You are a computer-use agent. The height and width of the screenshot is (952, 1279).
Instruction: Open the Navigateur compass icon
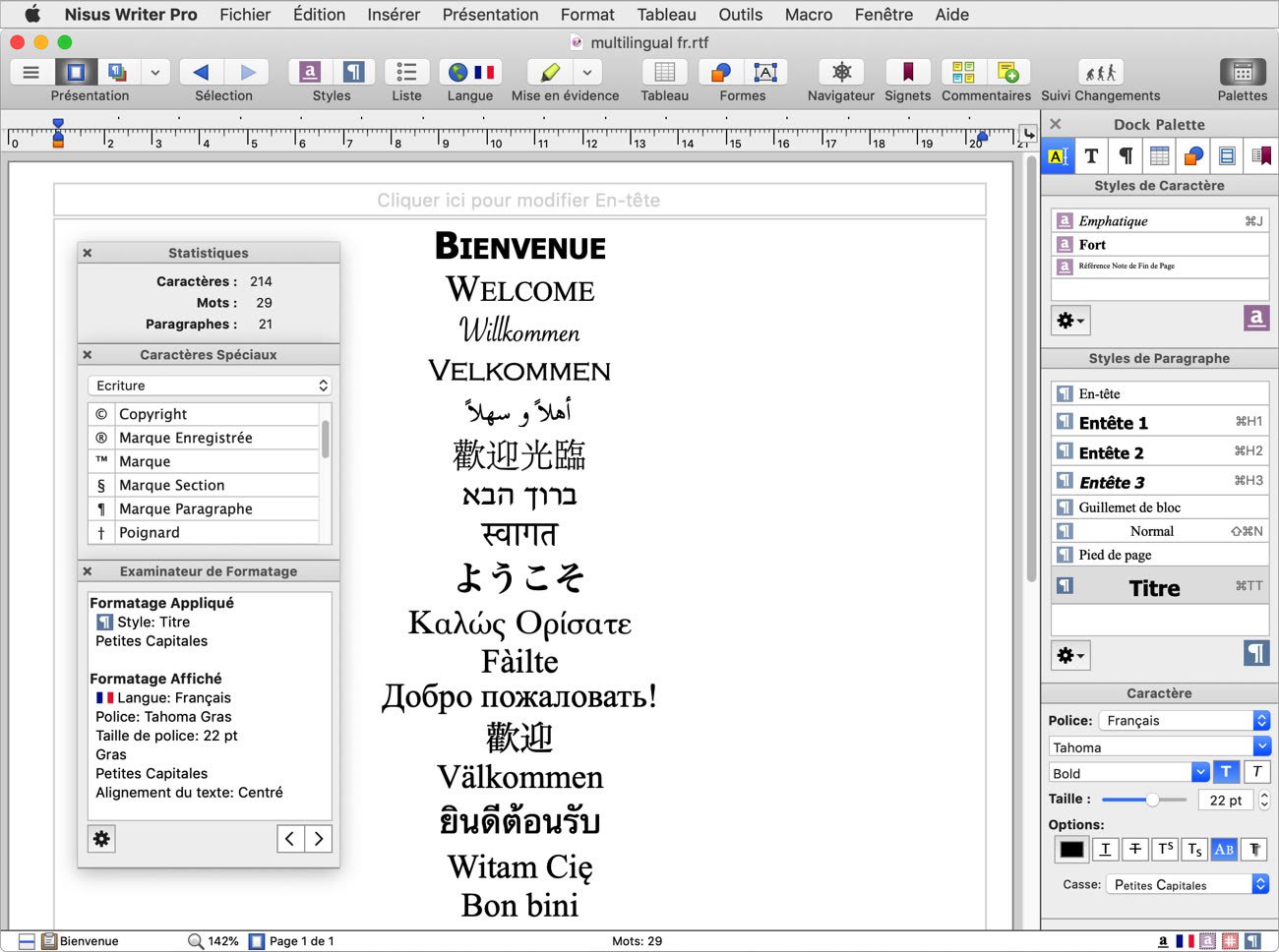(x=841, y=73)
